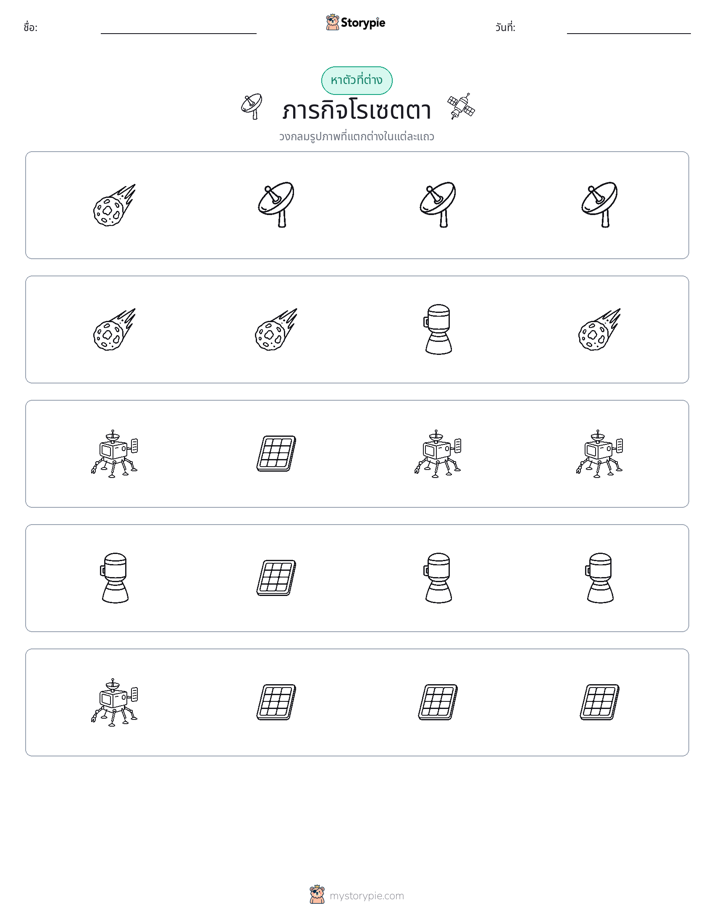Click the bear mascot icon in footer

click(x=317, y=895)
